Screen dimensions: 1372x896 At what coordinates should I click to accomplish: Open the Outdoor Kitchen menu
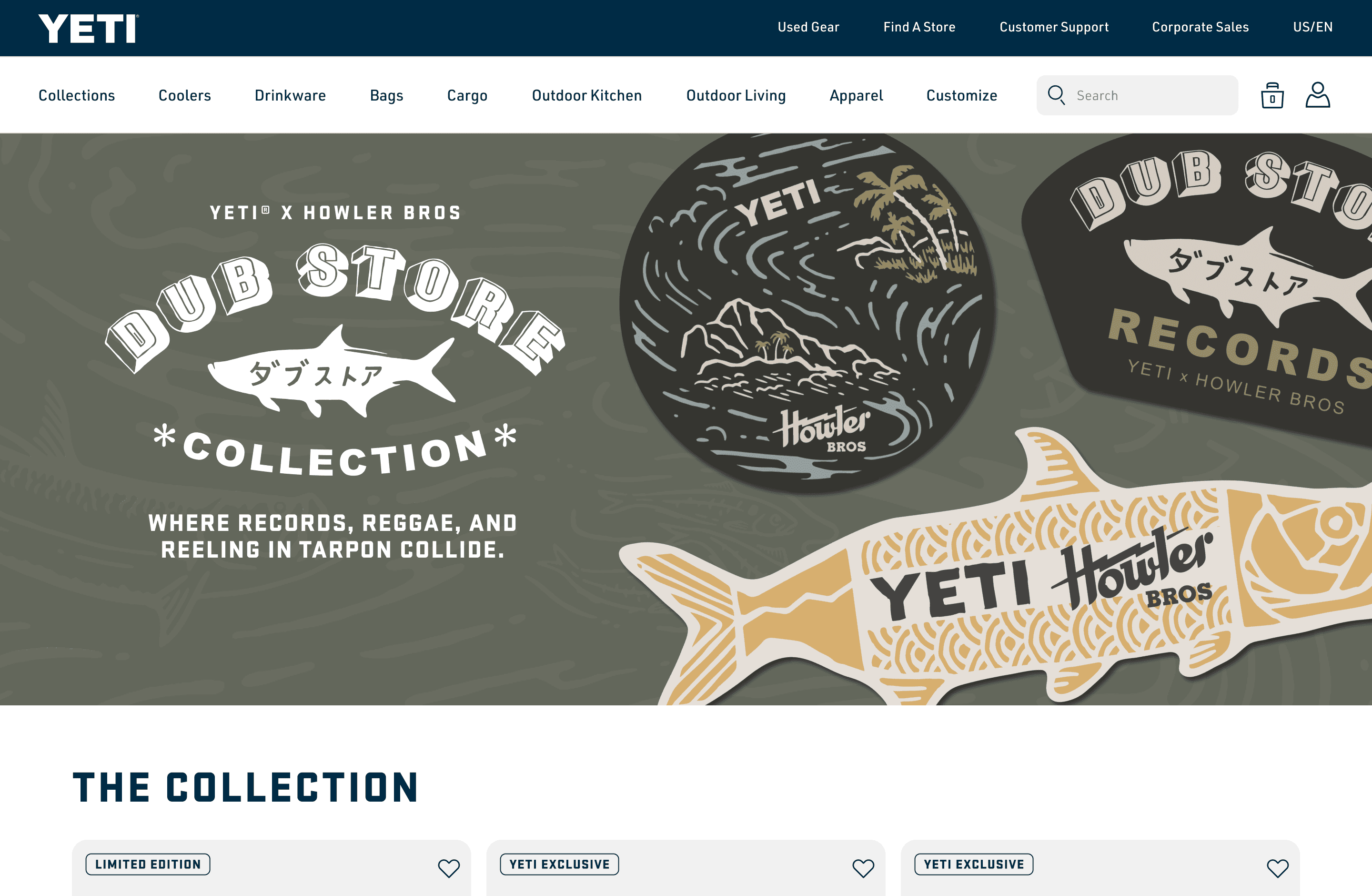click(x=587, y=95)
